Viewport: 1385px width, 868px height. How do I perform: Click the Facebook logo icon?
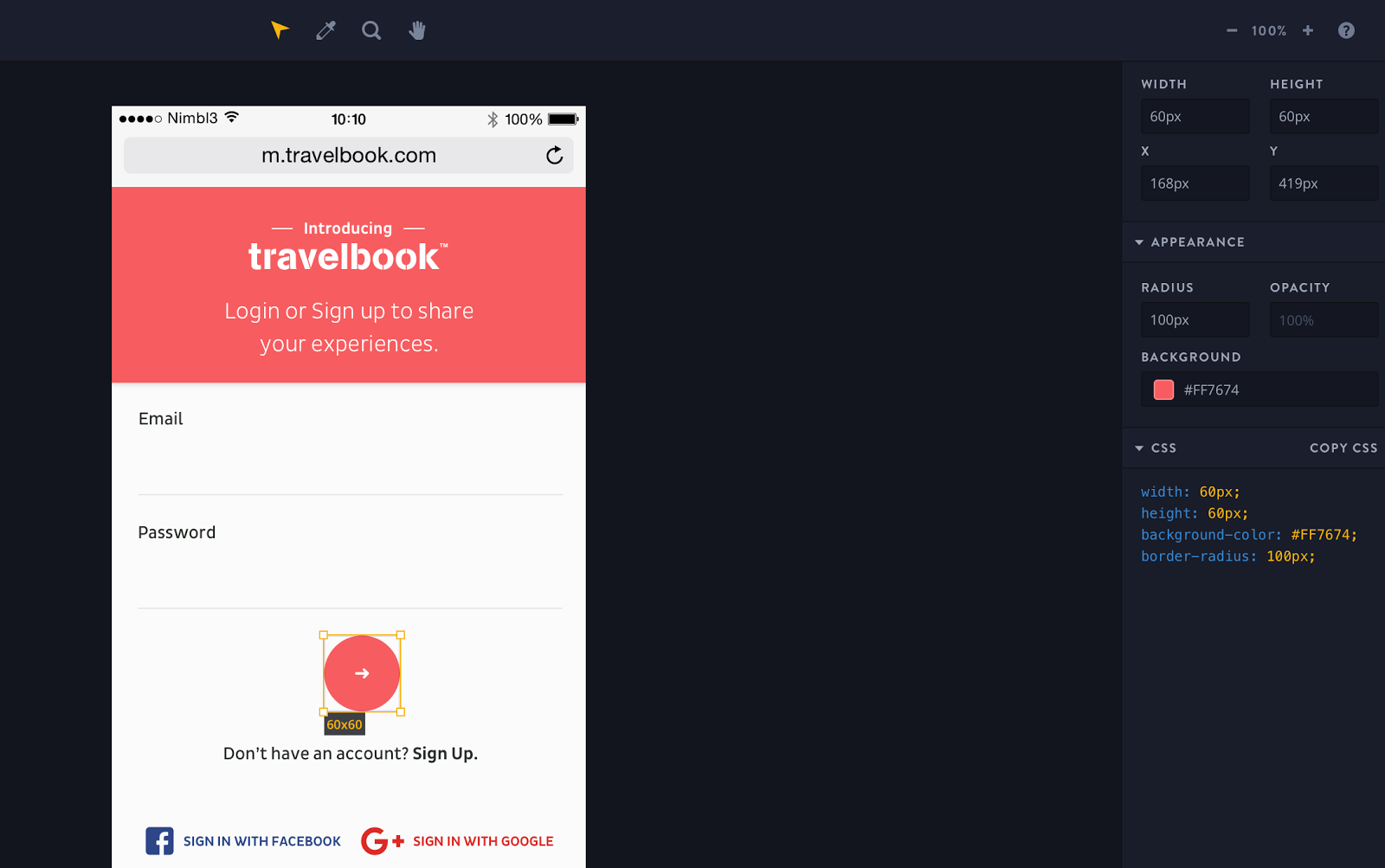point(159,841)
